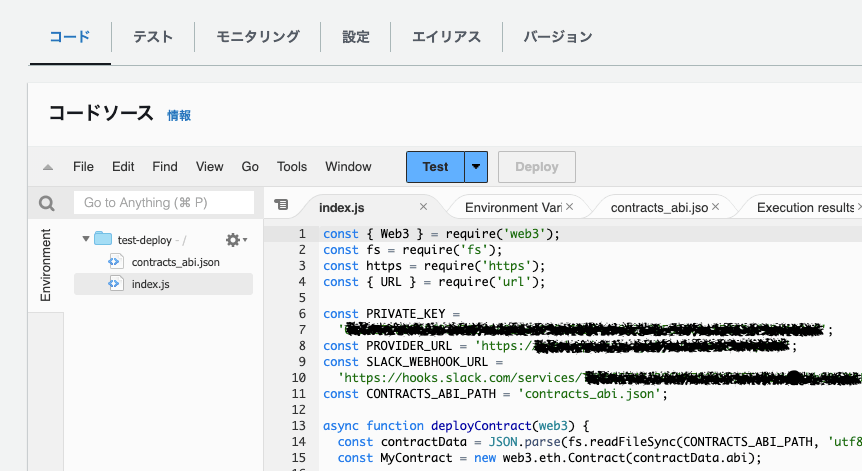Select the Environment Variables editor tab
This screenshot has width=862, height=471.
point(513,208)
